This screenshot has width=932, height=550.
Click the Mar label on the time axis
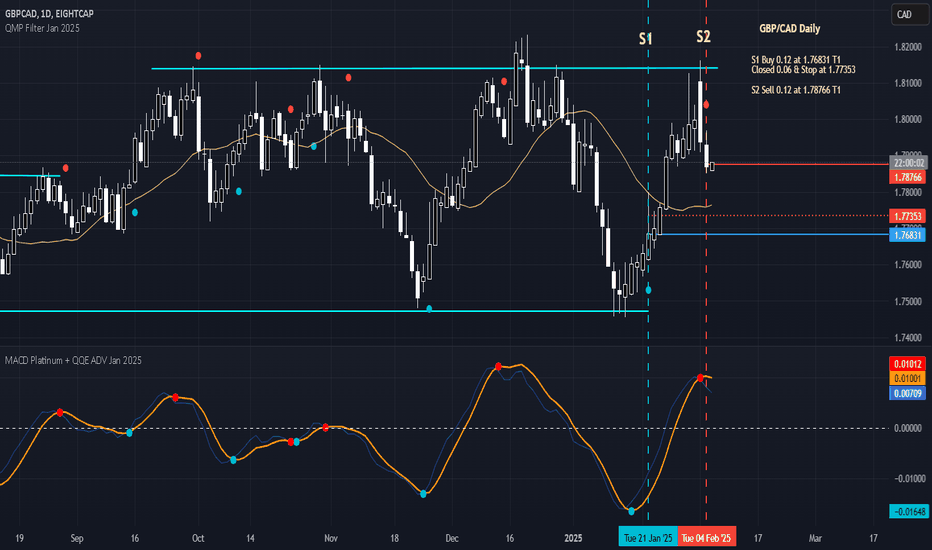coord(815,538)
